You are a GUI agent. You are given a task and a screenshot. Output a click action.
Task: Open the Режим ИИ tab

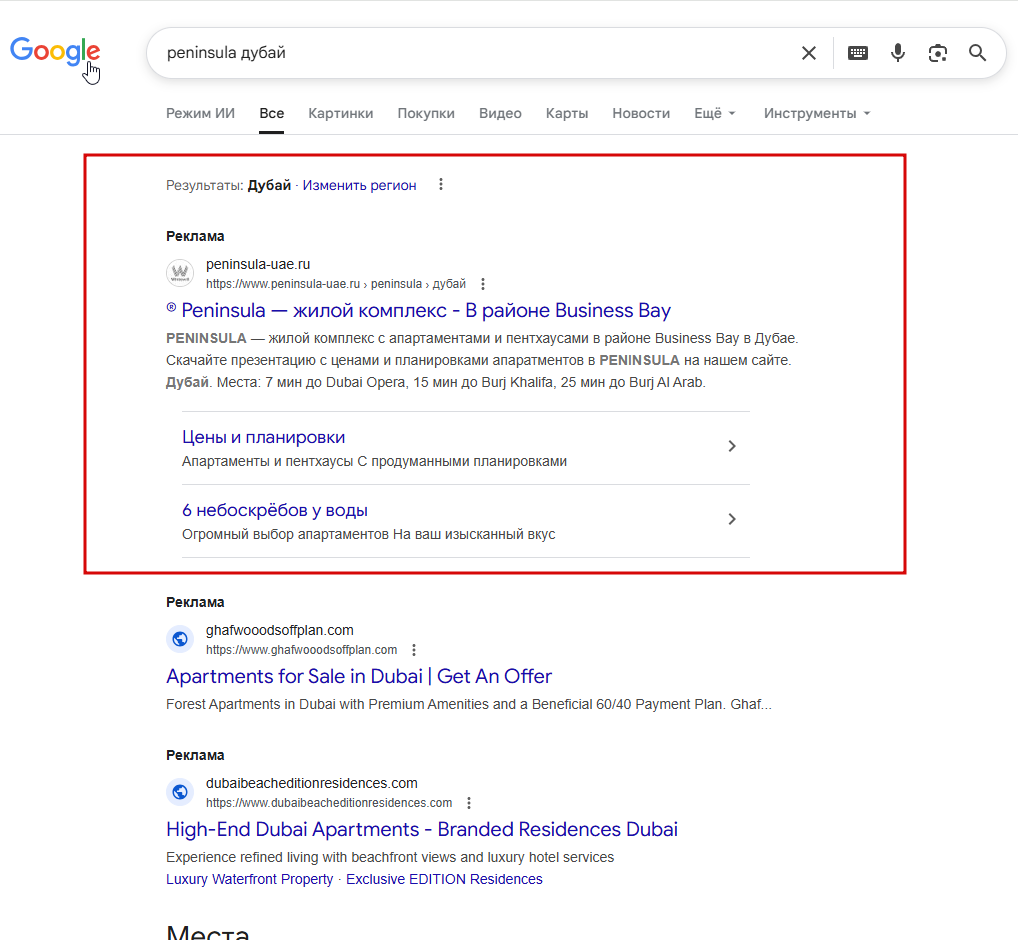pos(200,113)
